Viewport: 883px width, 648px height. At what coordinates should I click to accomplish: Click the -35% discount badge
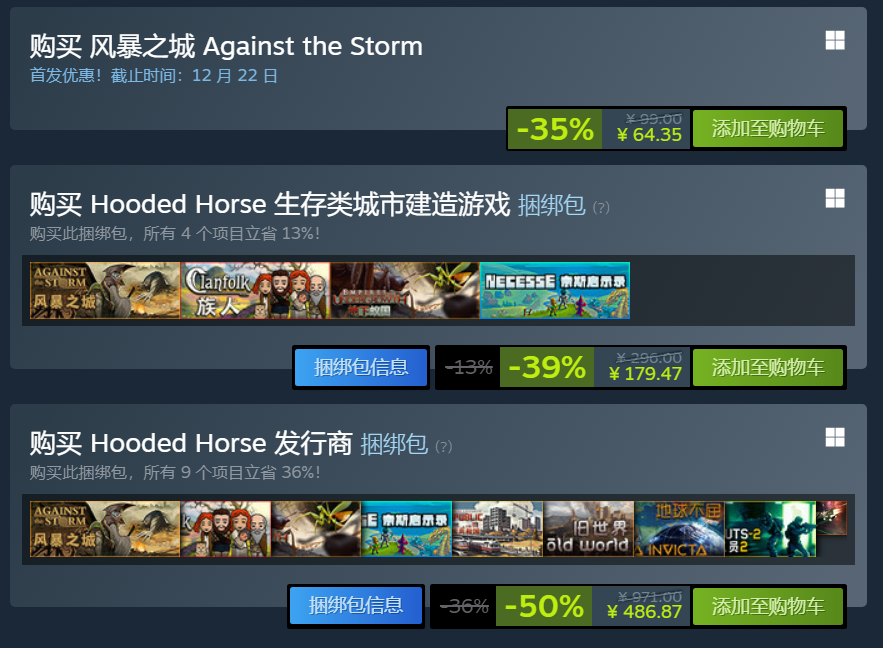point(555,129)
